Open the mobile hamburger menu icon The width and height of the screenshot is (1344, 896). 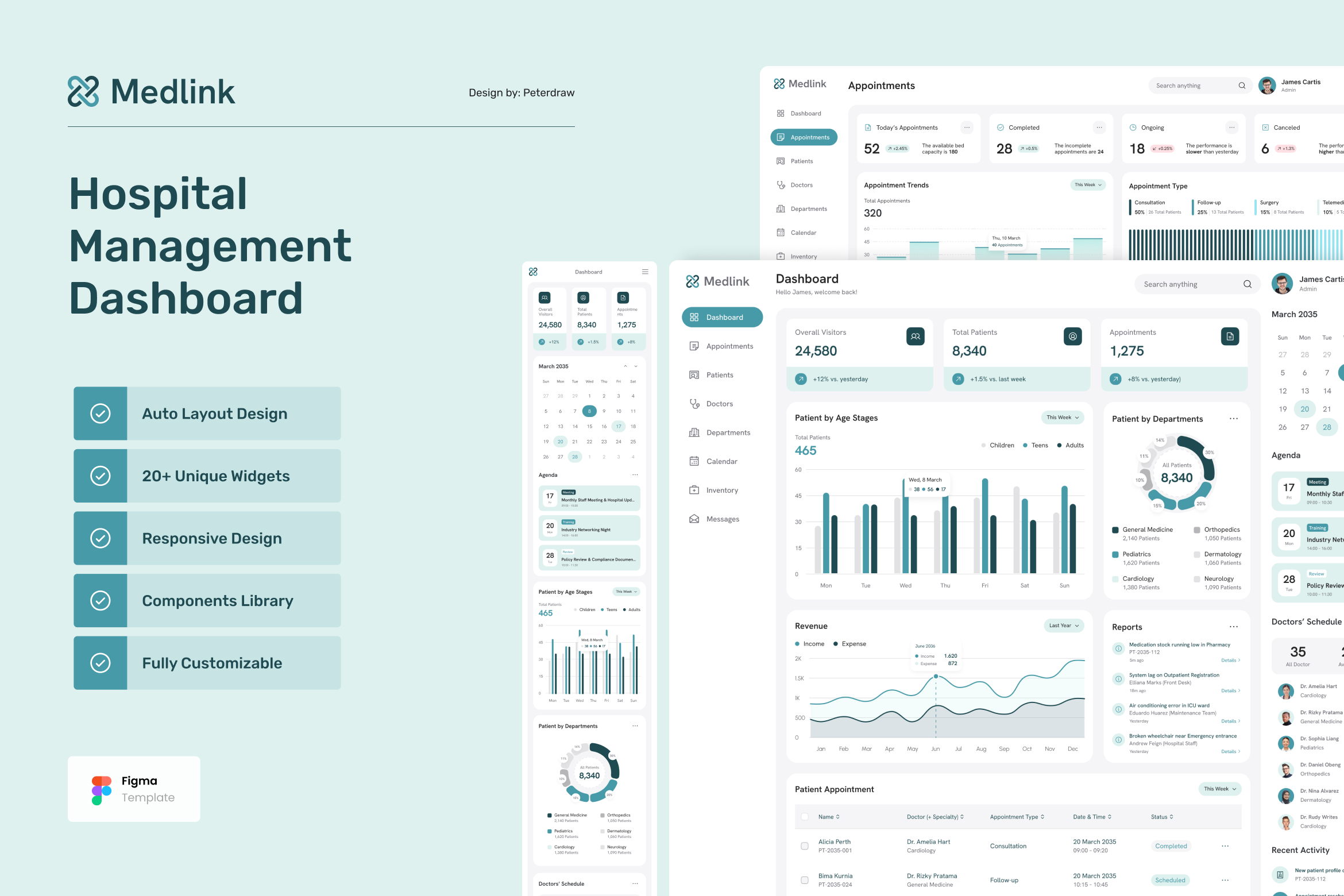click(x=645, y=272)
